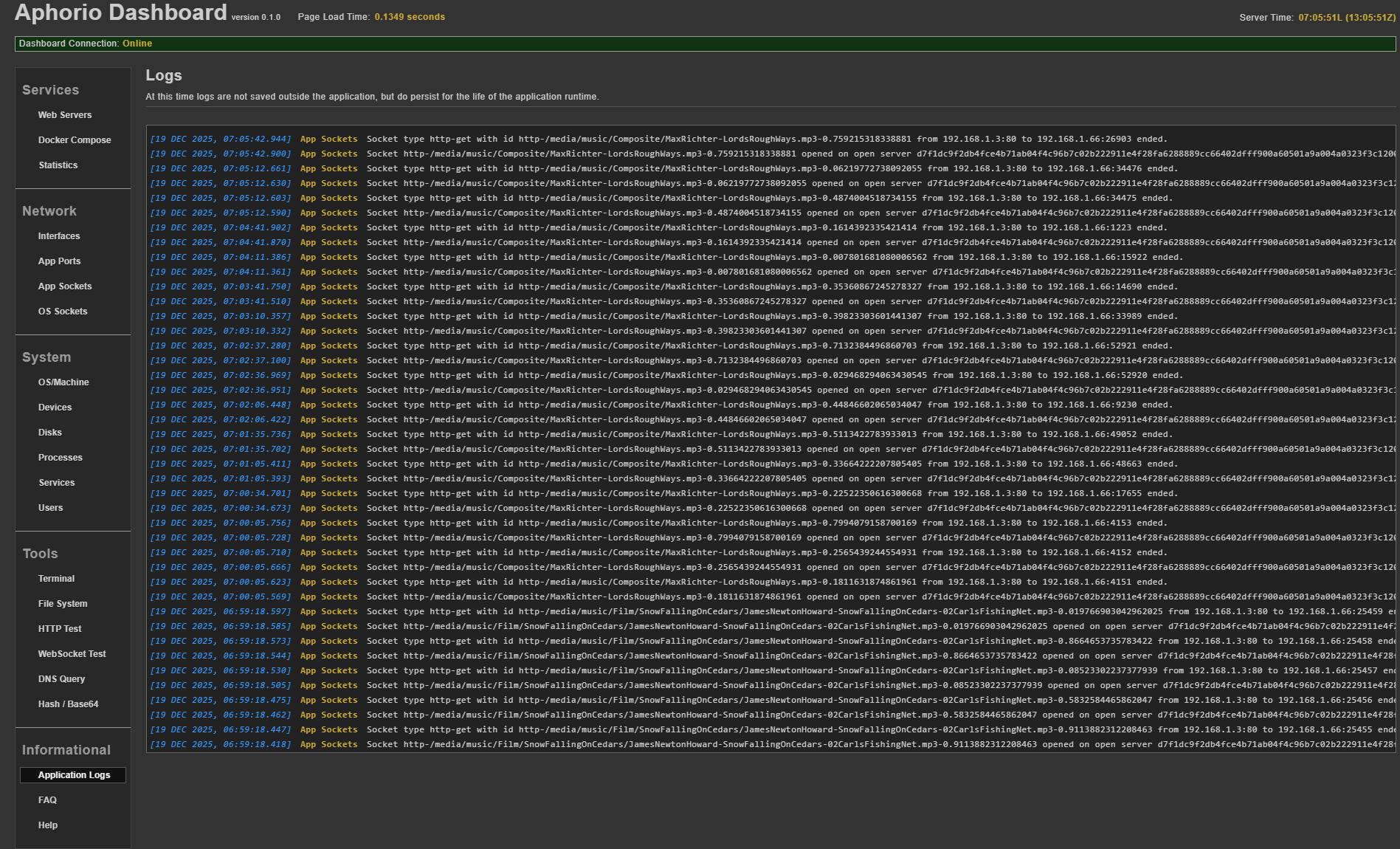Select the highlighted Application Logs item
This screenshot has height=849, width=1400.
point(74,775)
